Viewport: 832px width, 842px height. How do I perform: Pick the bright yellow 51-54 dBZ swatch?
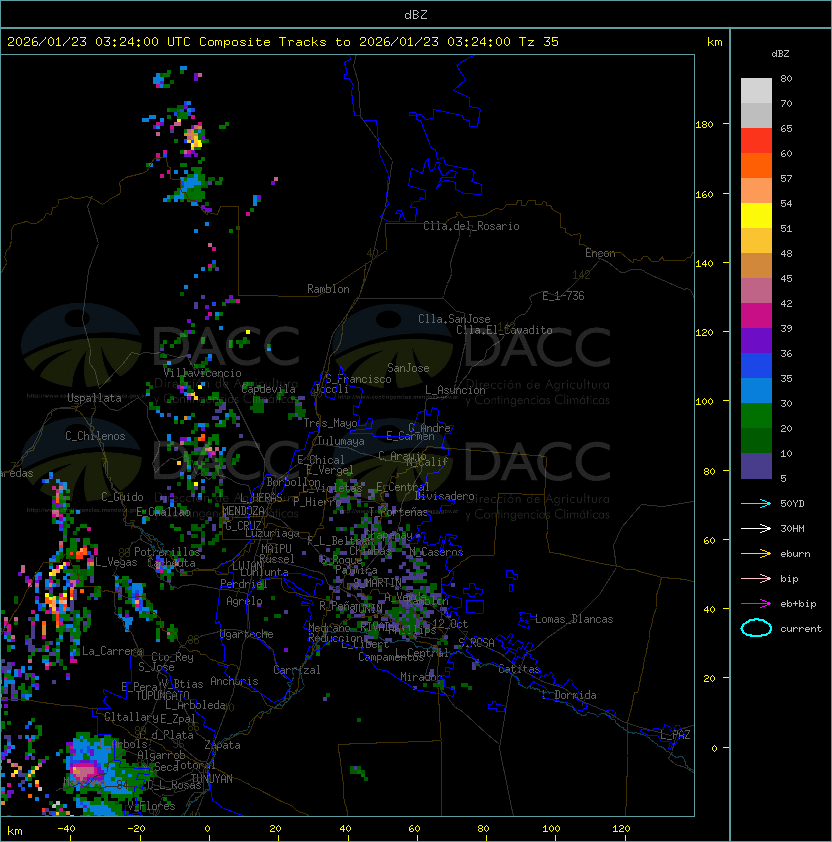756,216
